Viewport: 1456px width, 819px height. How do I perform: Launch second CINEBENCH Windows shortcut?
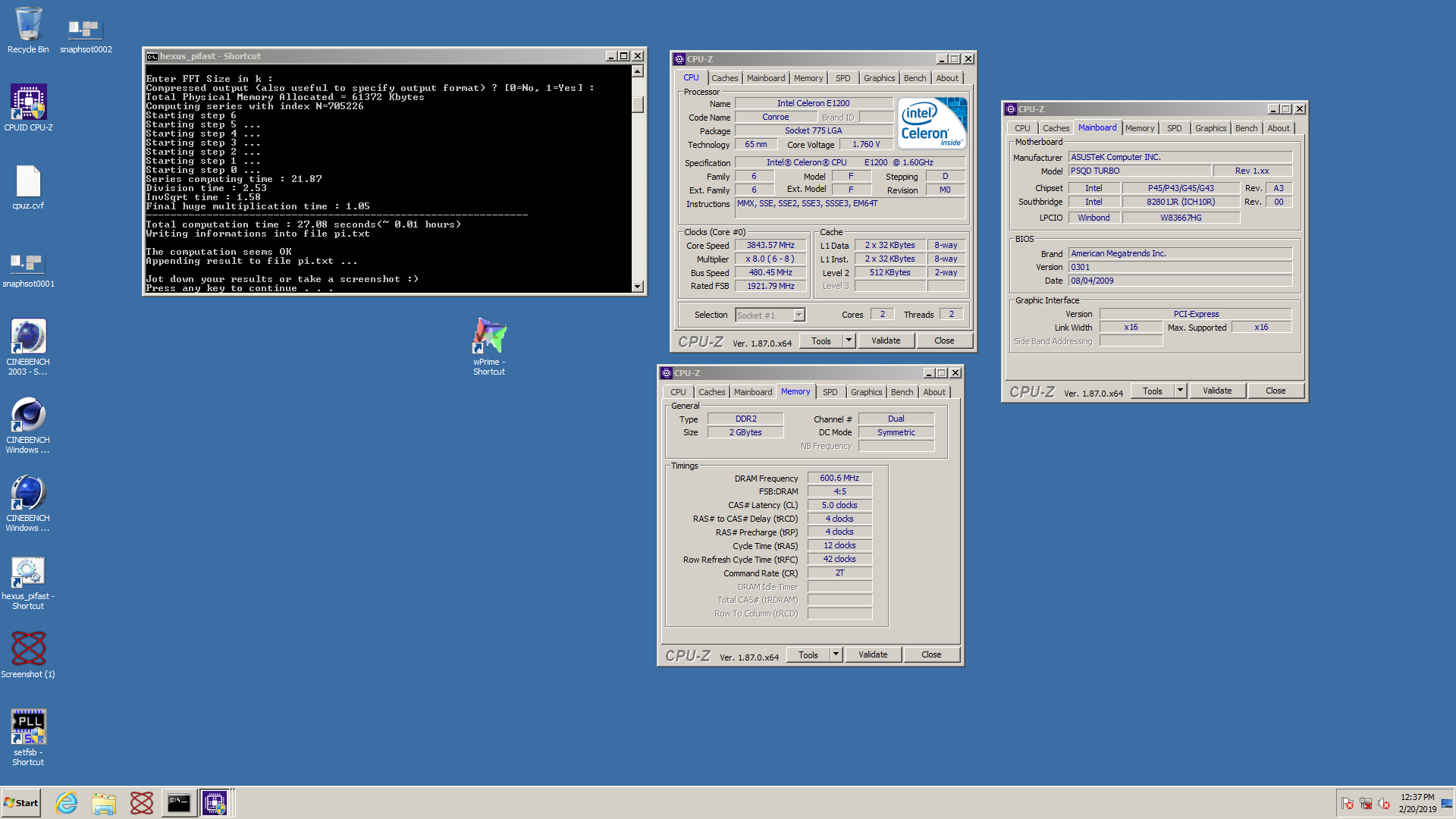click(x=28, y=425)
